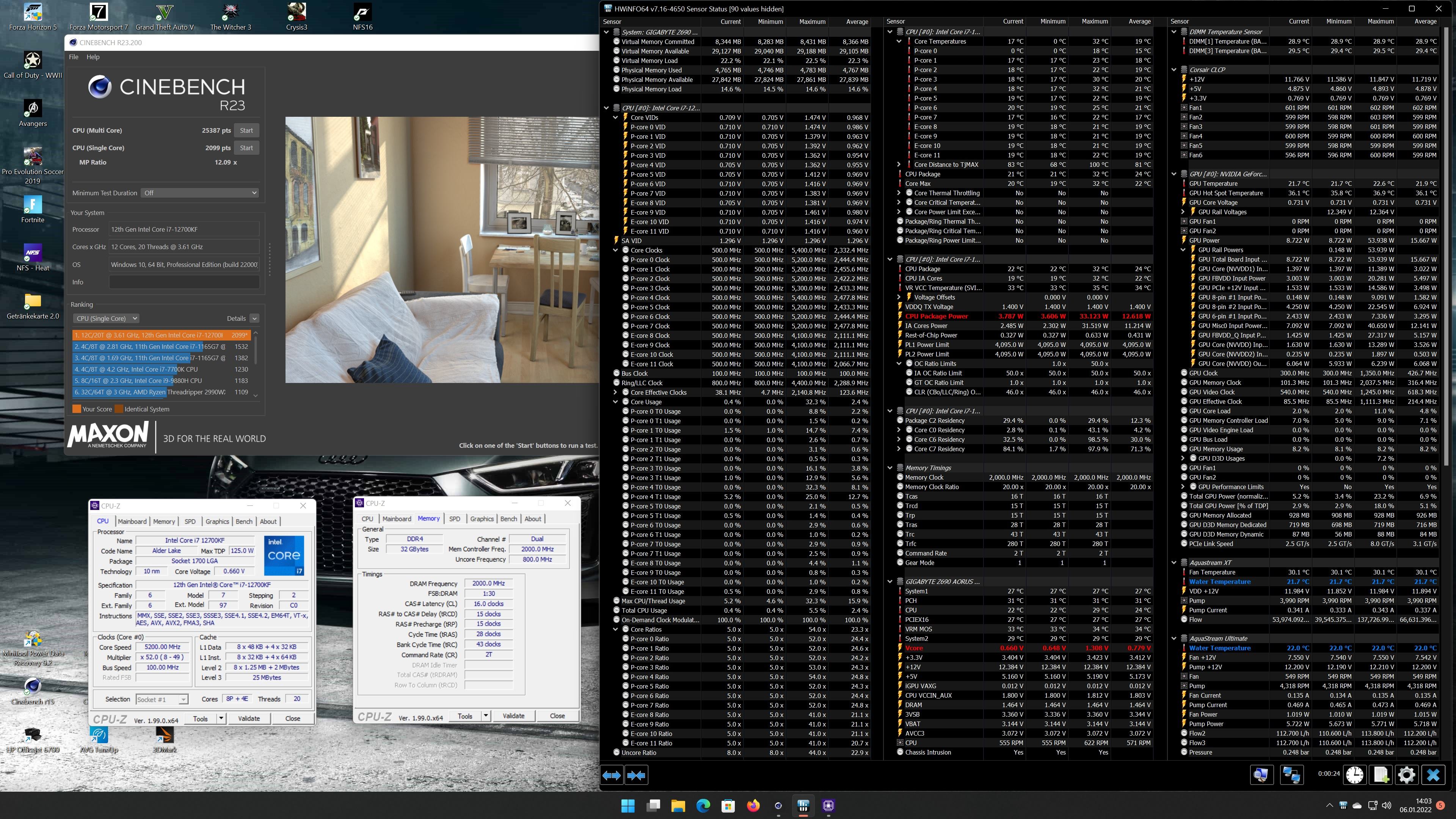The height and width of the screenshot is (819, 1456).
Task: Open AVG TuneUp desktop icon
Action: [99, 739]
